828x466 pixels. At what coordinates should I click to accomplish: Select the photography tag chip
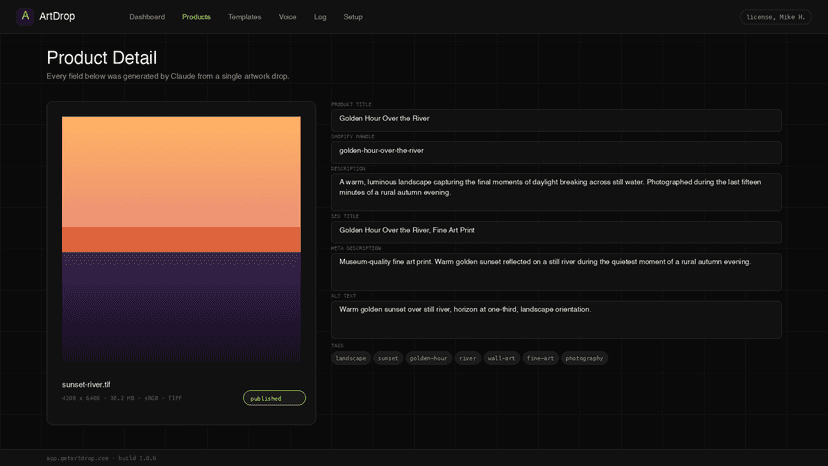pyautogui.click(x=584, y=358)
